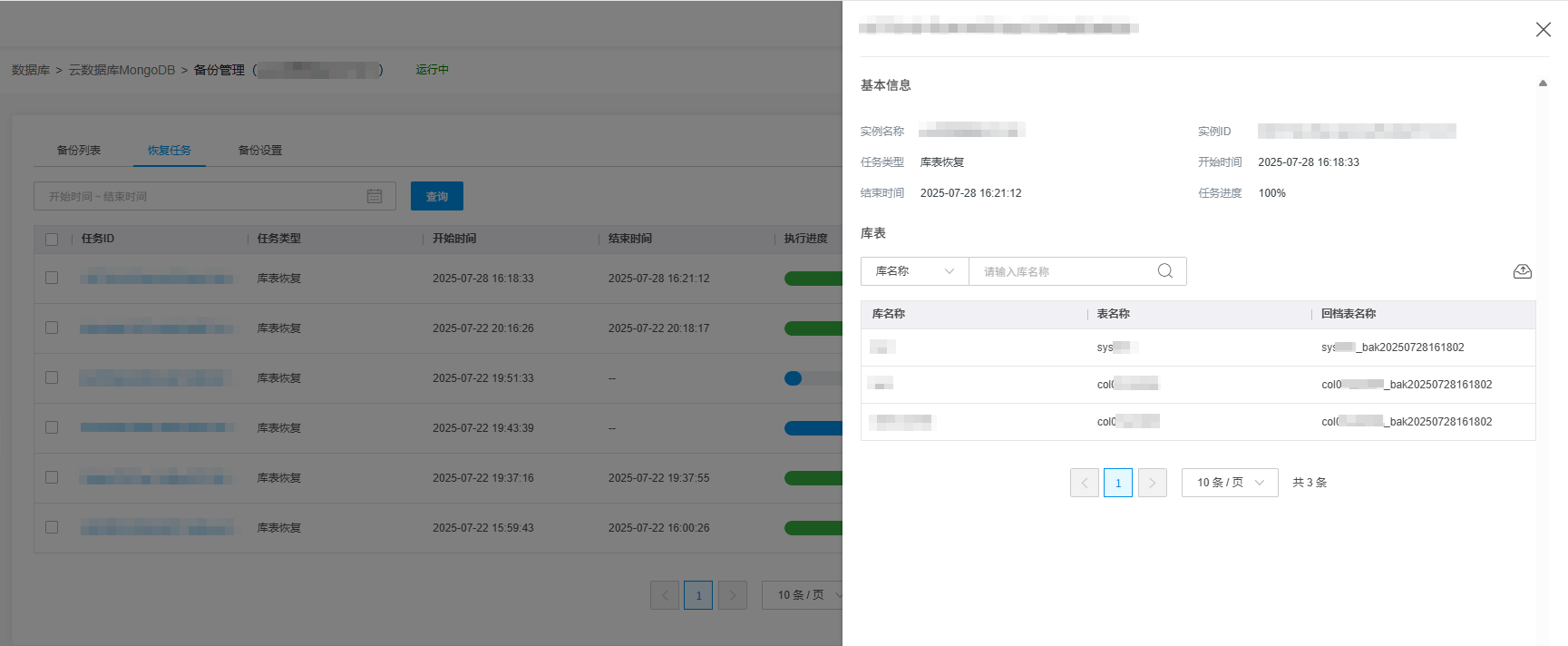1568x646 pixels.
Task: Open the 备份设置 tab
Action: pos(260,151)
